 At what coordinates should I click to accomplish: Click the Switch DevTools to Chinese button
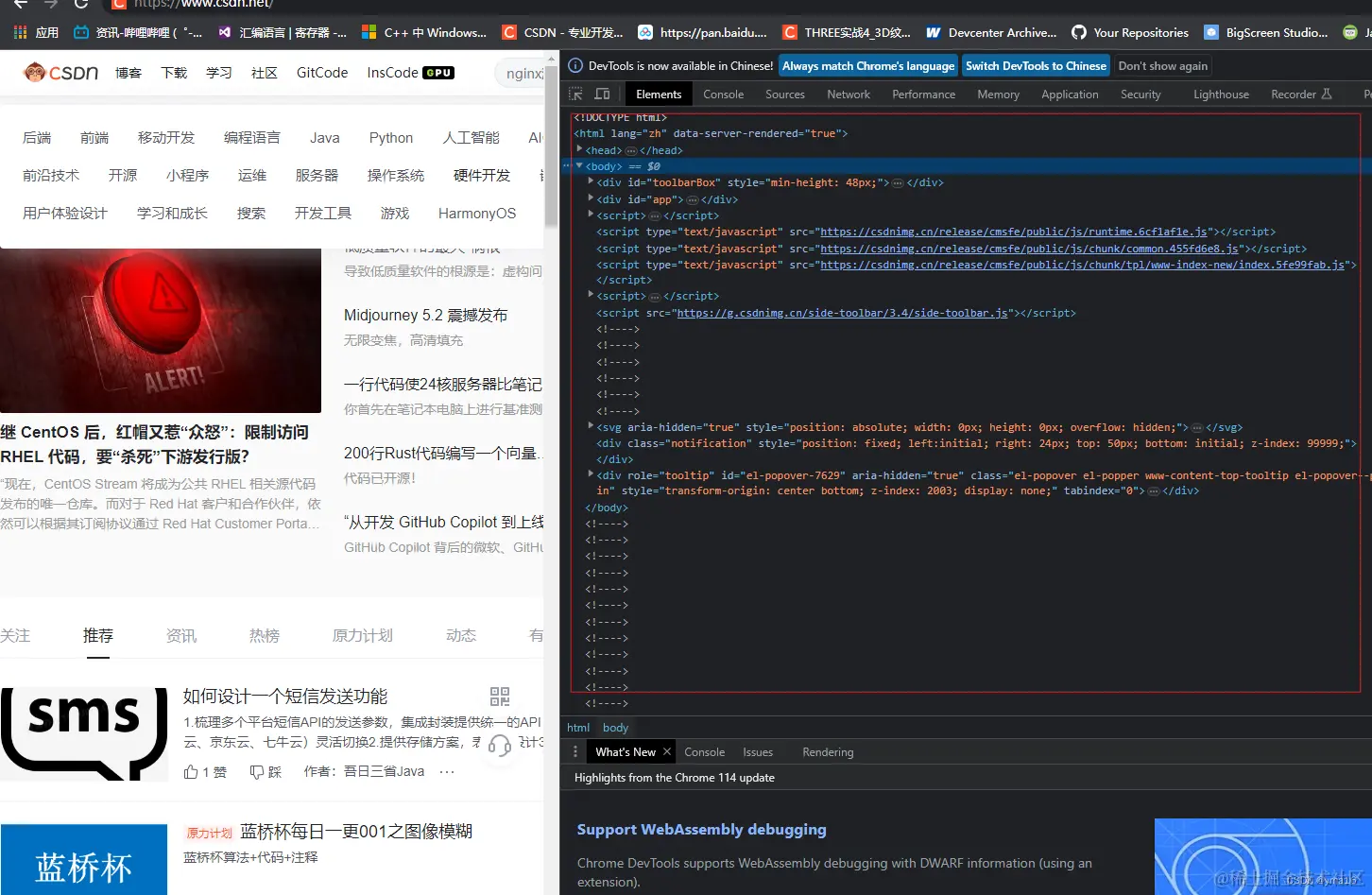click(x=1036, y=65)
